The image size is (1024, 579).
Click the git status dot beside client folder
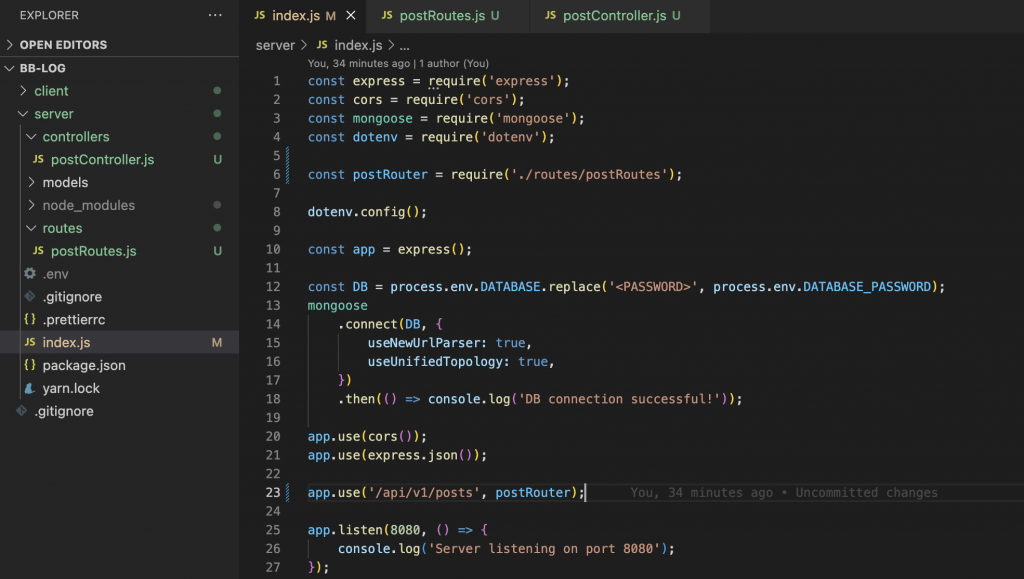pos(217,91)
